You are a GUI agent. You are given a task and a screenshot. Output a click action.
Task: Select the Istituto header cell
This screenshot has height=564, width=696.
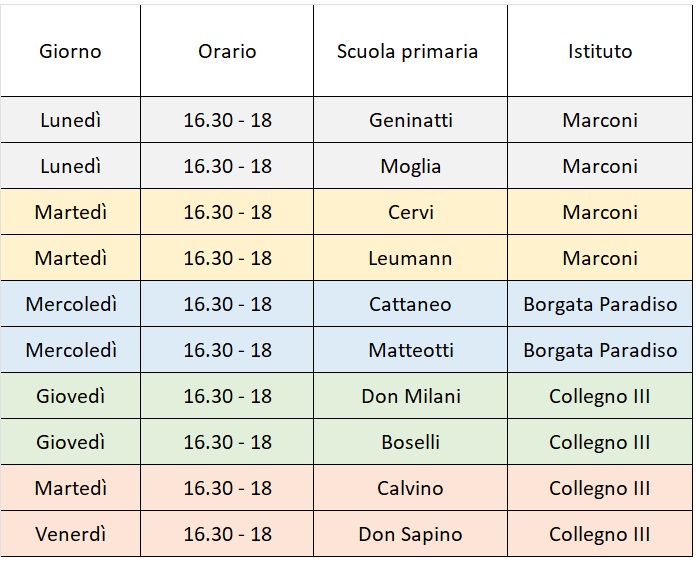click(x=600, y=51)
